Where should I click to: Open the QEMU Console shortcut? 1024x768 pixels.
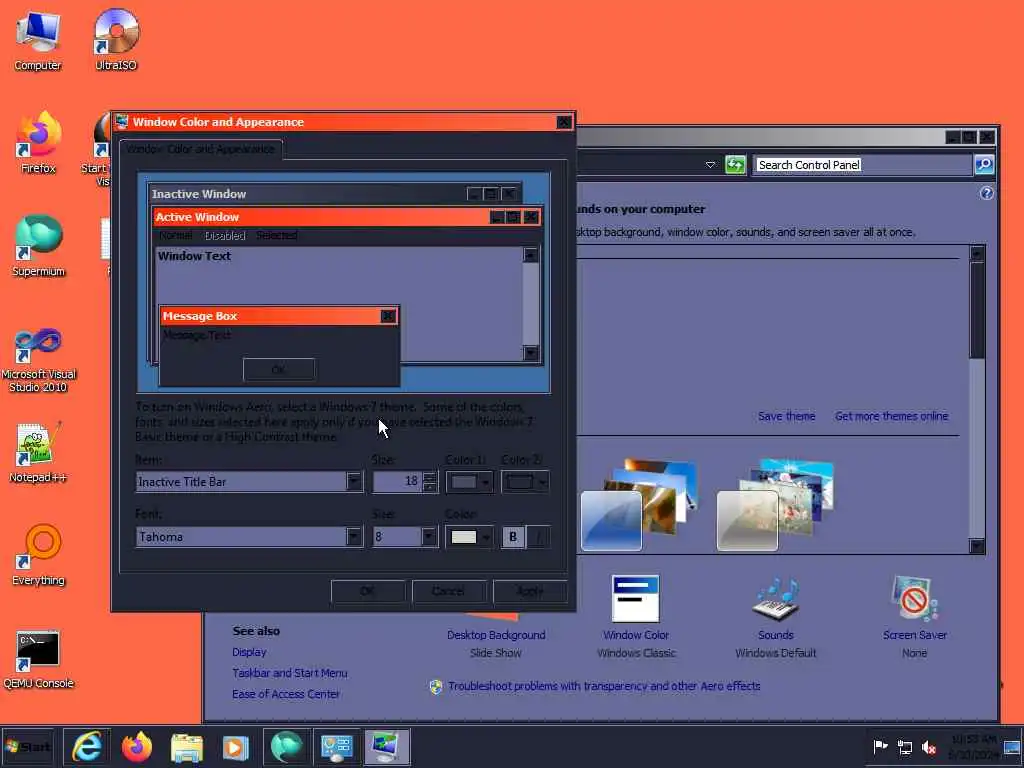[x=38, y=658]
